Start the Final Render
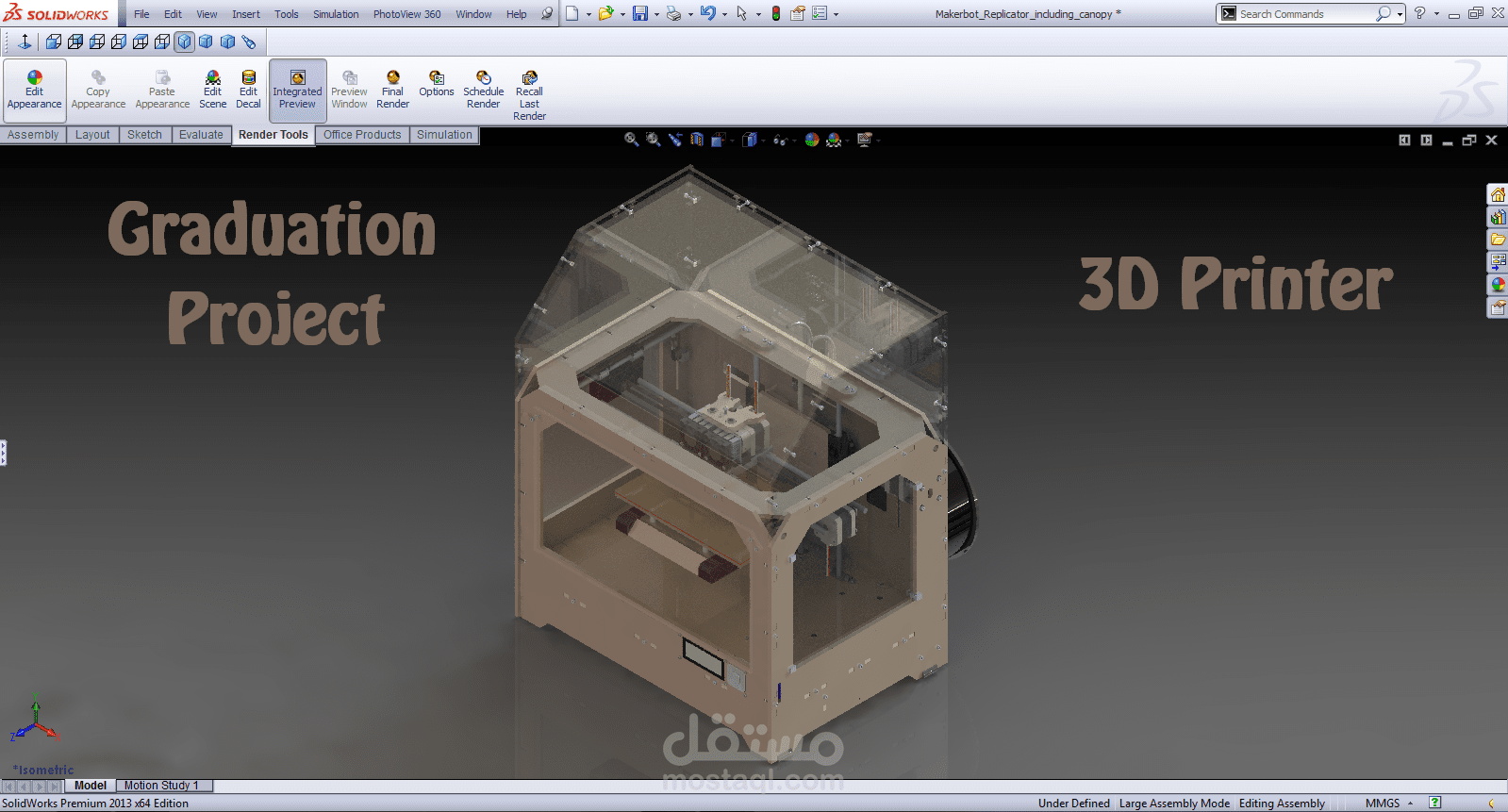 tap(392, 91)
